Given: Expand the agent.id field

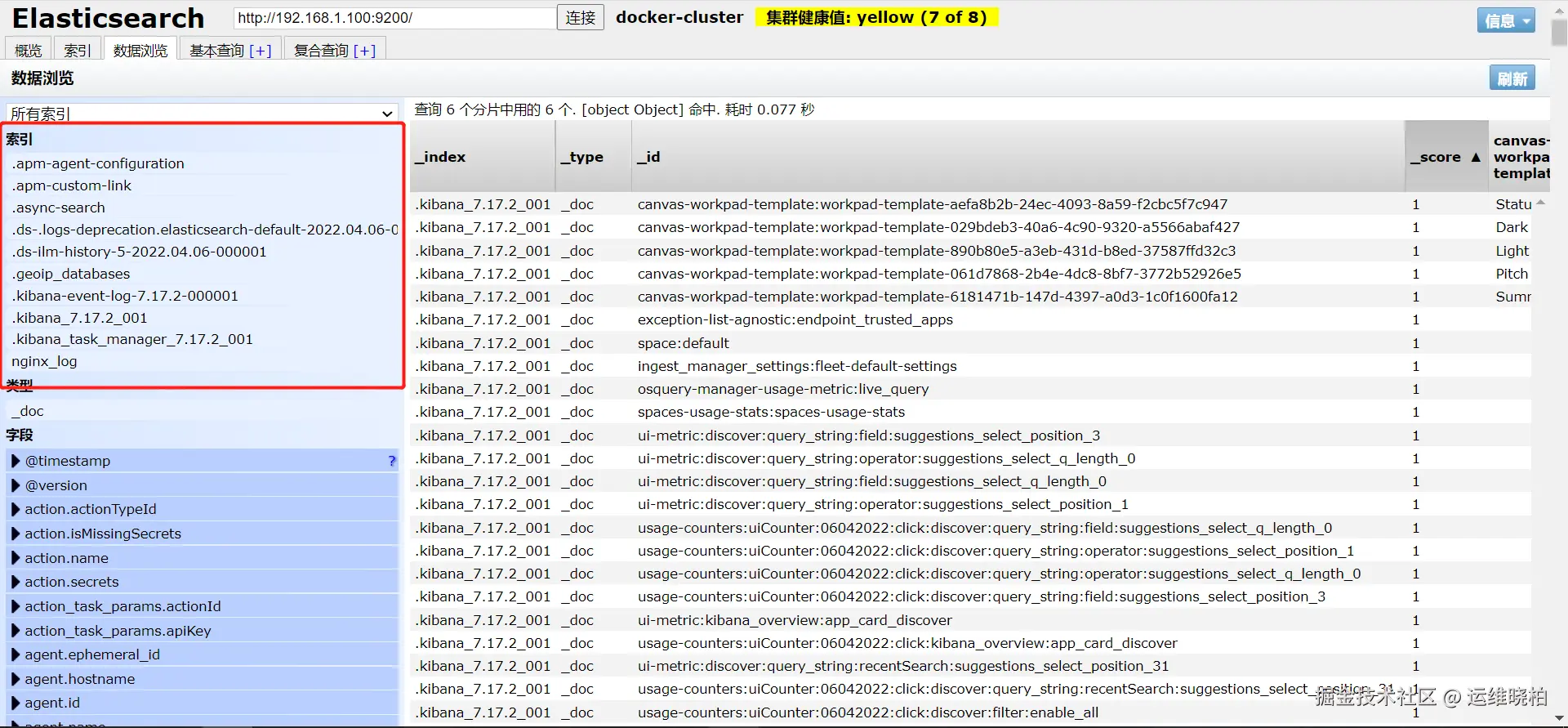Looking at the screenshot, I should (16, 703).
